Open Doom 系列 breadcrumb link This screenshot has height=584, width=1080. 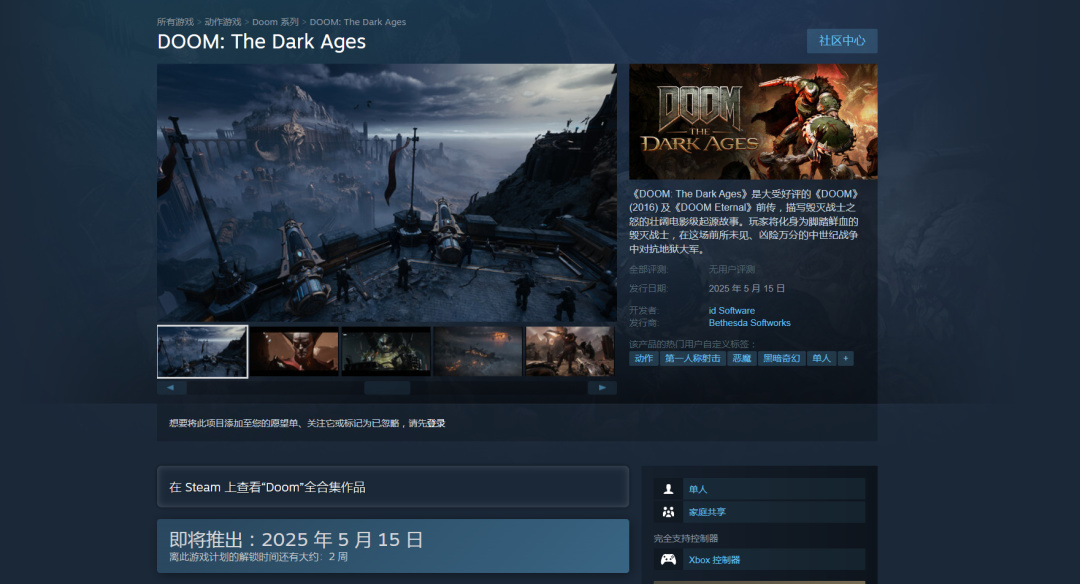pos(275,22)
